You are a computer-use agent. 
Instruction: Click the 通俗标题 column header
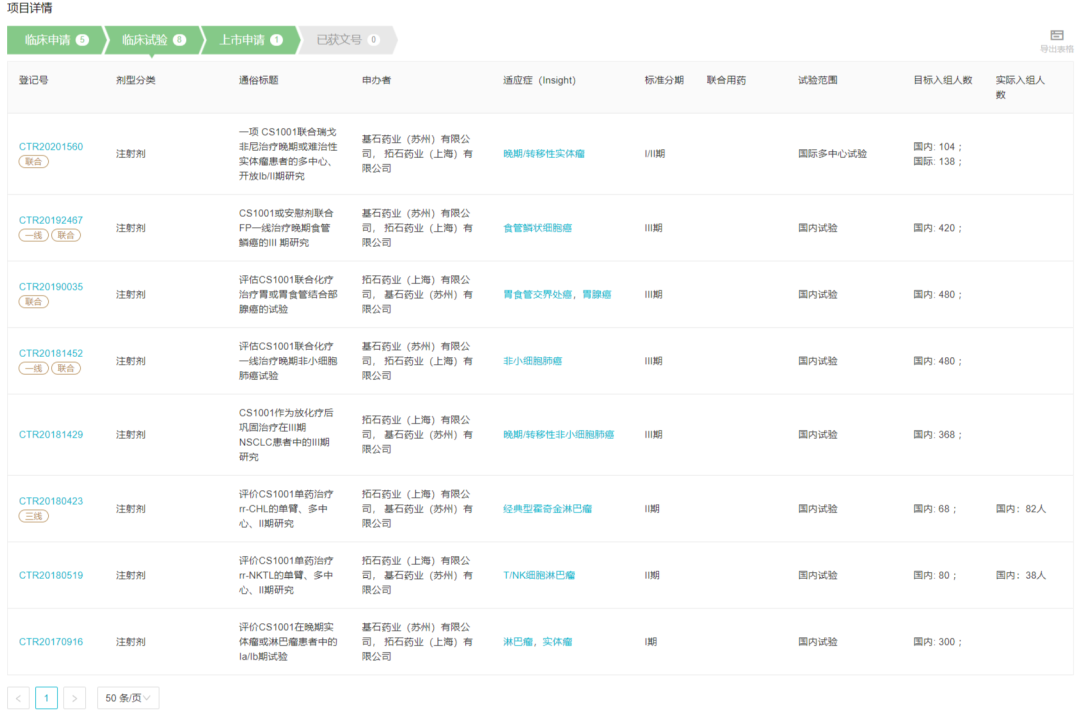click(x=258, y=80)
